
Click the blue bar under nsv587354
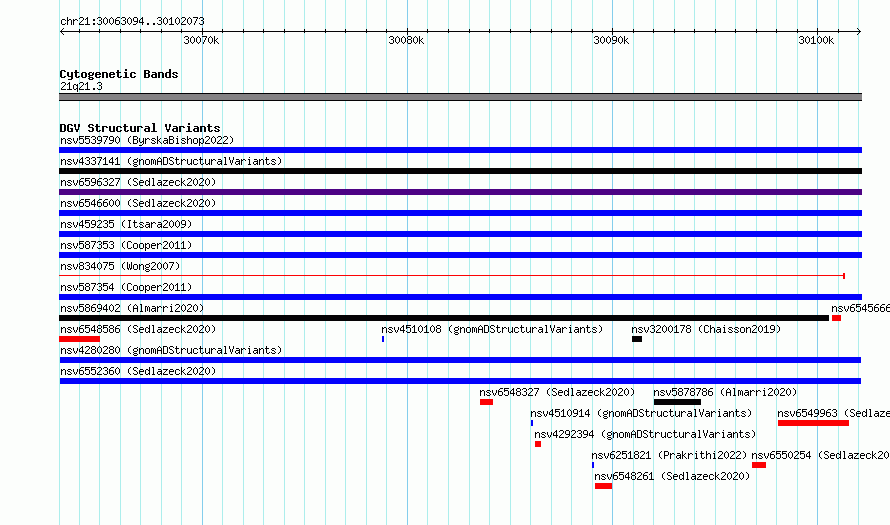point(460,297)
